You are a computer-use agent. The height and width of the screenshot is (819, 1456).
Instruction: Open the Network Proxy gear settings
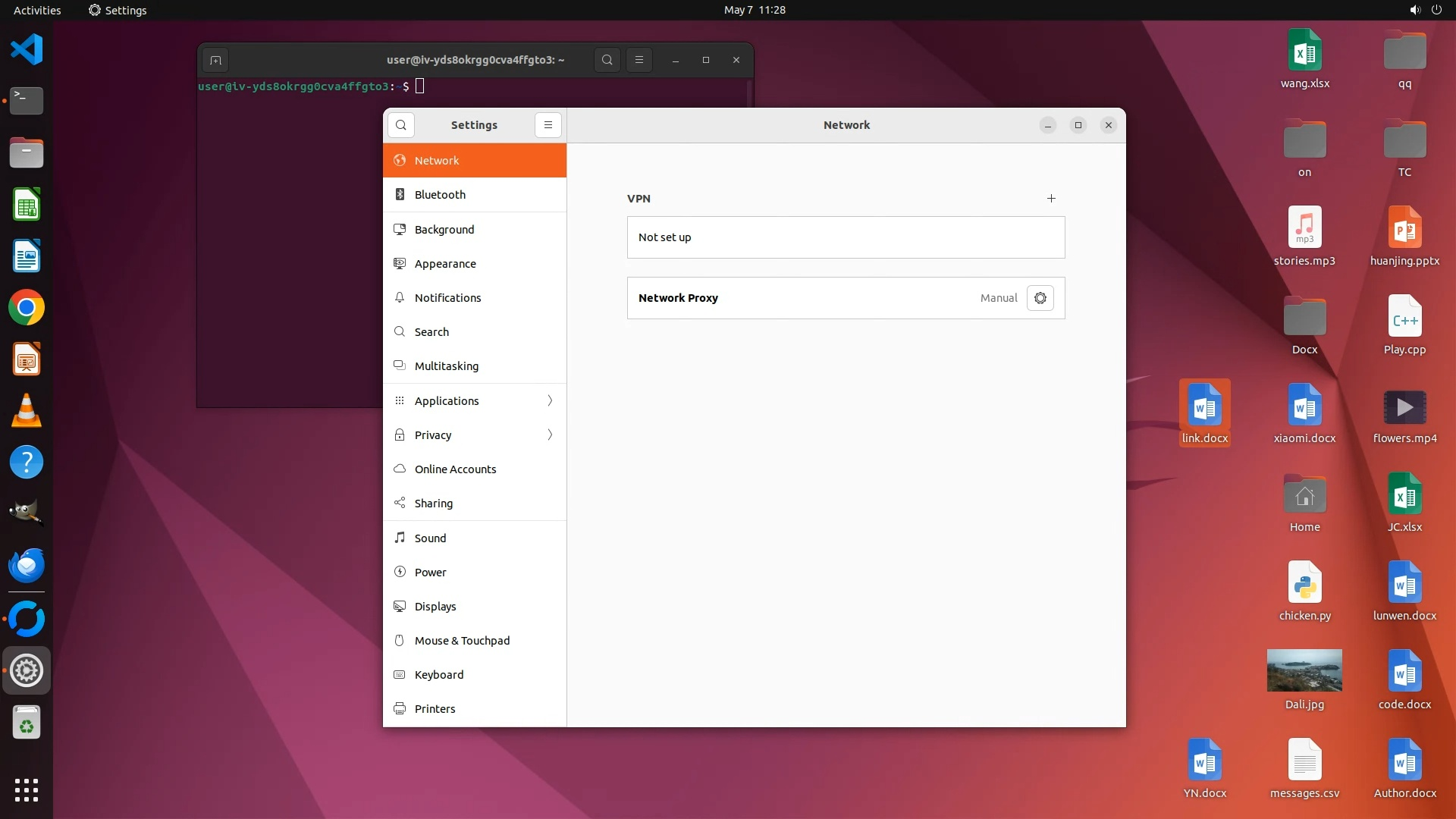pos(1040,298)
